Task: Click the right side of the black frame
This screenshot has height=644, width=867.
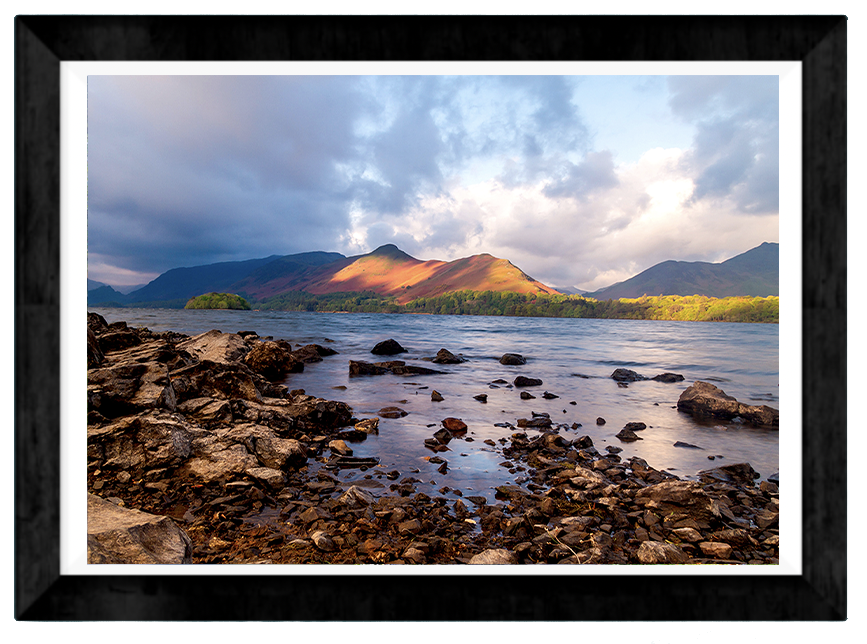Action: pyautogui.click(x=823, y=320)
